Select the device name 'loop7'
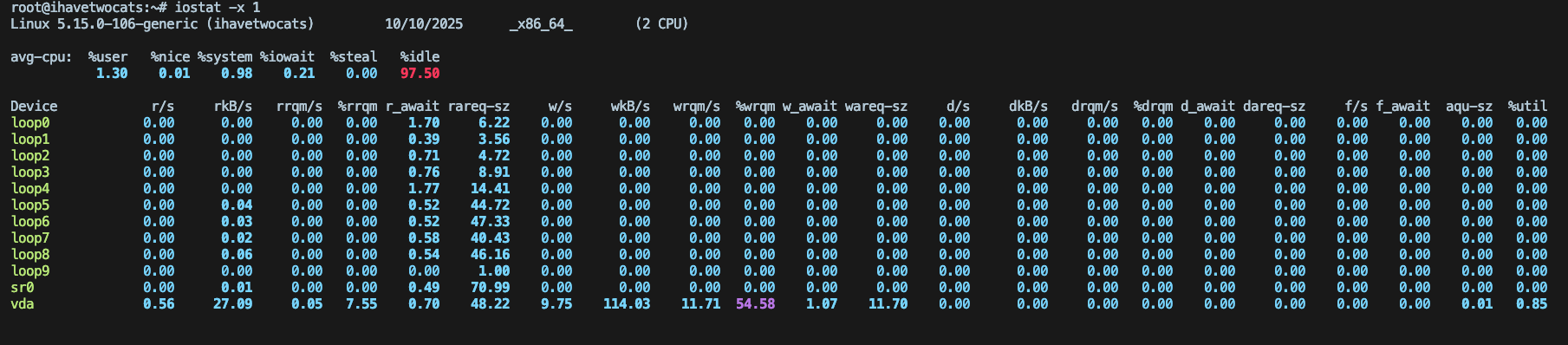Viewport: 1568px width, 345px height. [x=30, y=238]
